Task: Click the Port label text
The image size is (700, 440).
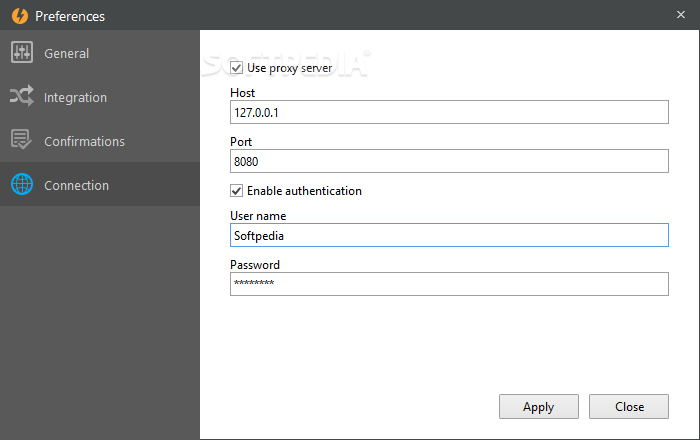Action: [x=241, y=142]
